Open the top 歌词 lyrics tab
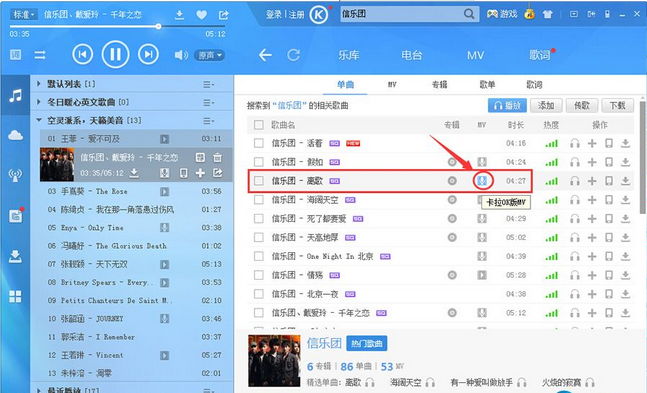Viewport: 647px width, 393px height. [x=540, y=55]
